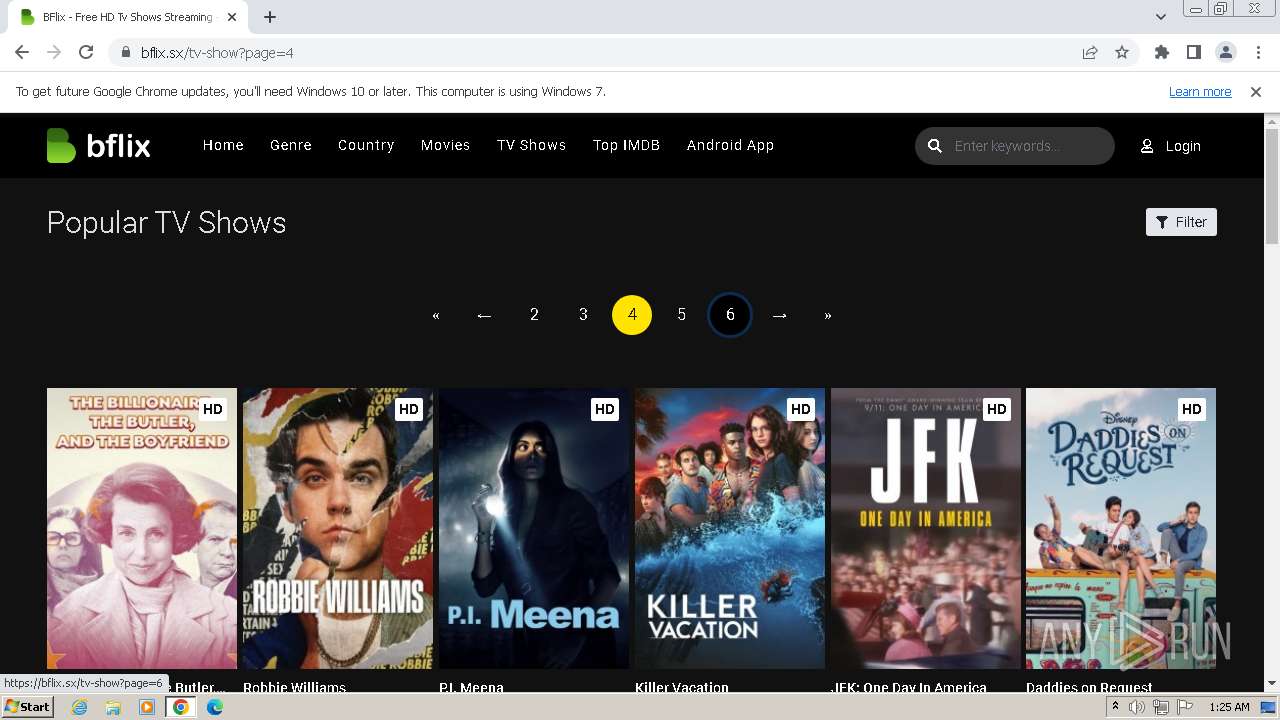Screen dimensions: 1280x720
Task: Open the Daddies on Request poster
Action: (1121, 528)
